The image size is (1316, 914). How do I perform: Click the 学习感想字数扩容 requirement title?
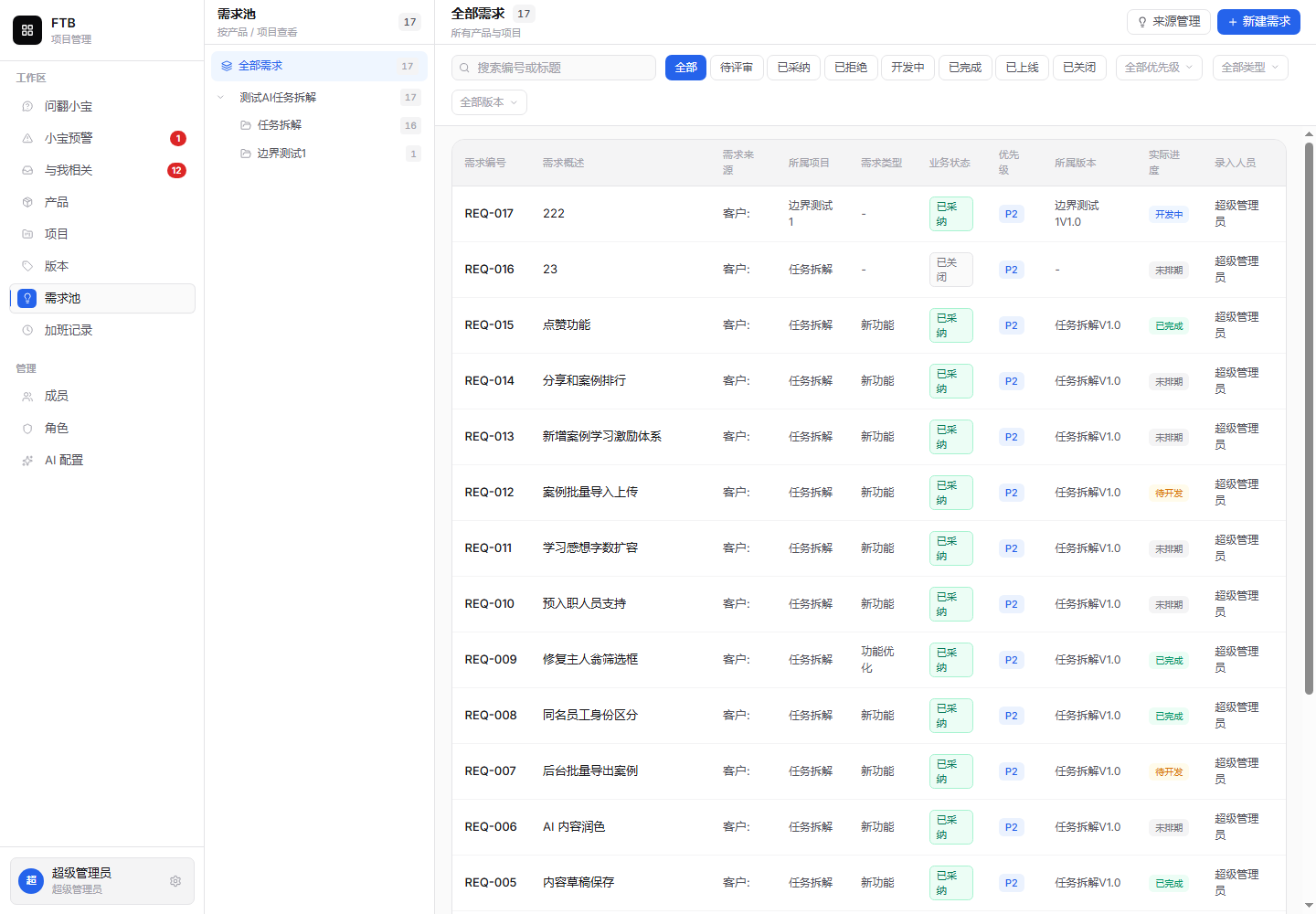click(x=590, y=548)
